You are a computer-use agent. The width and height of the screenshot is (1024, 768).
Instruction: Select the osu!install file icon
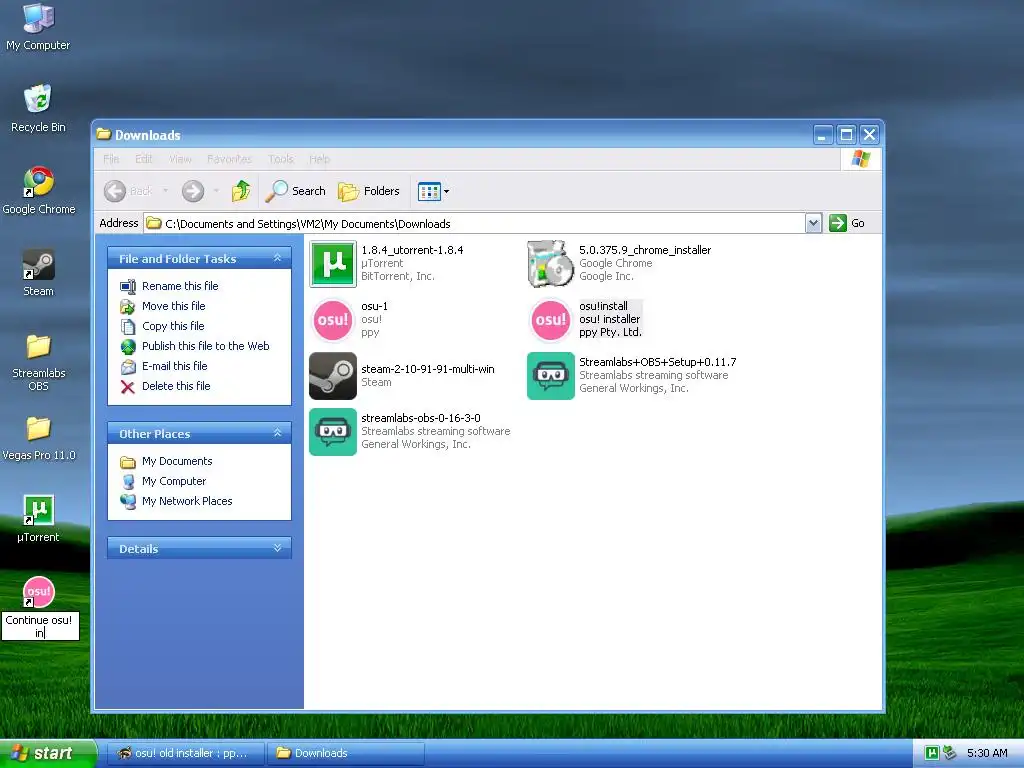pyautogui.click(x=551, y=320)
